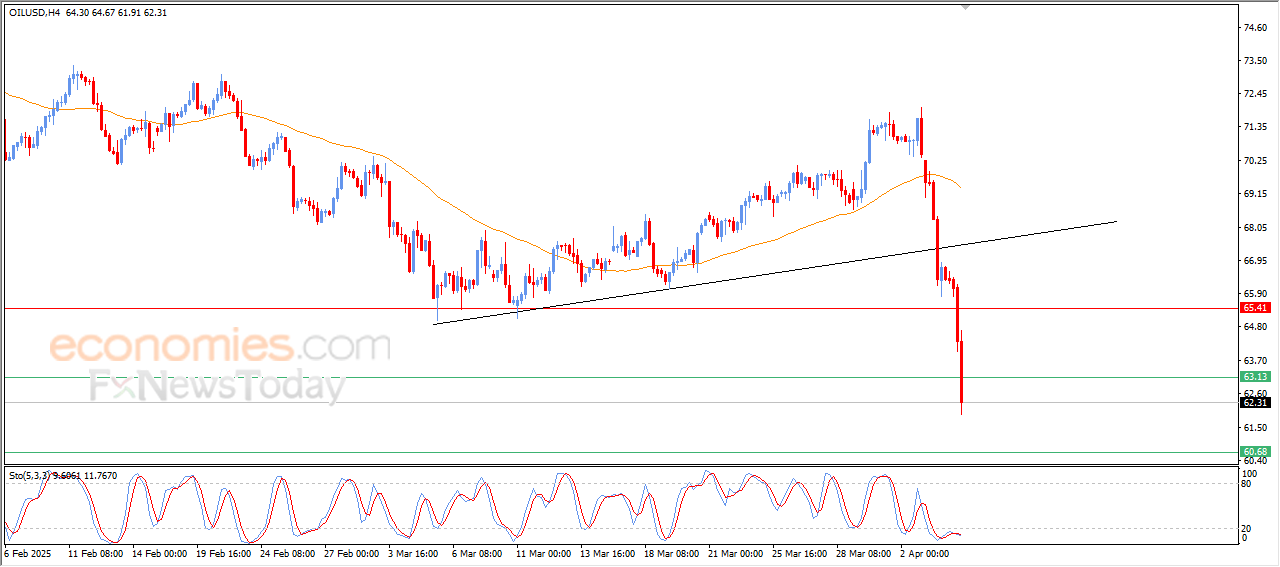Click the 66.95 price axis label

[x=1254, y=261]
